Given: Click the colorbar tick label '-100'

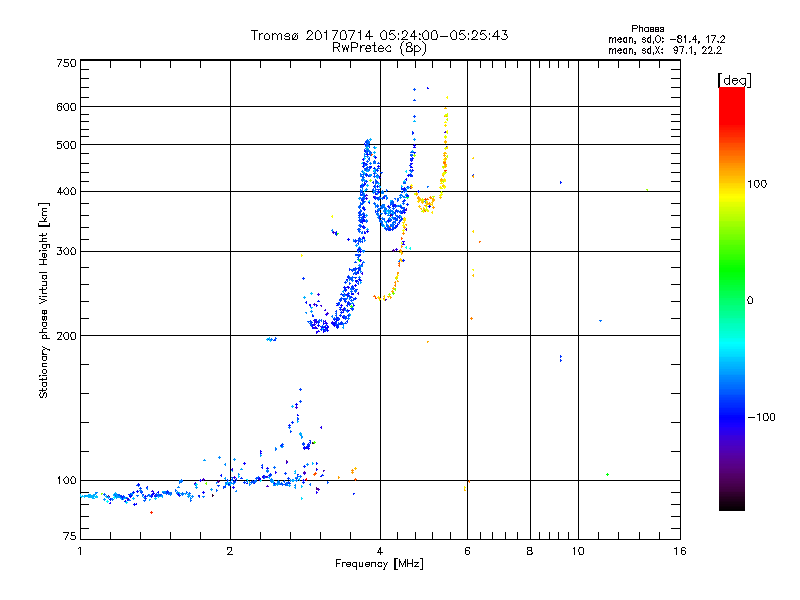Looking at the screenshot, I should 761,417.
